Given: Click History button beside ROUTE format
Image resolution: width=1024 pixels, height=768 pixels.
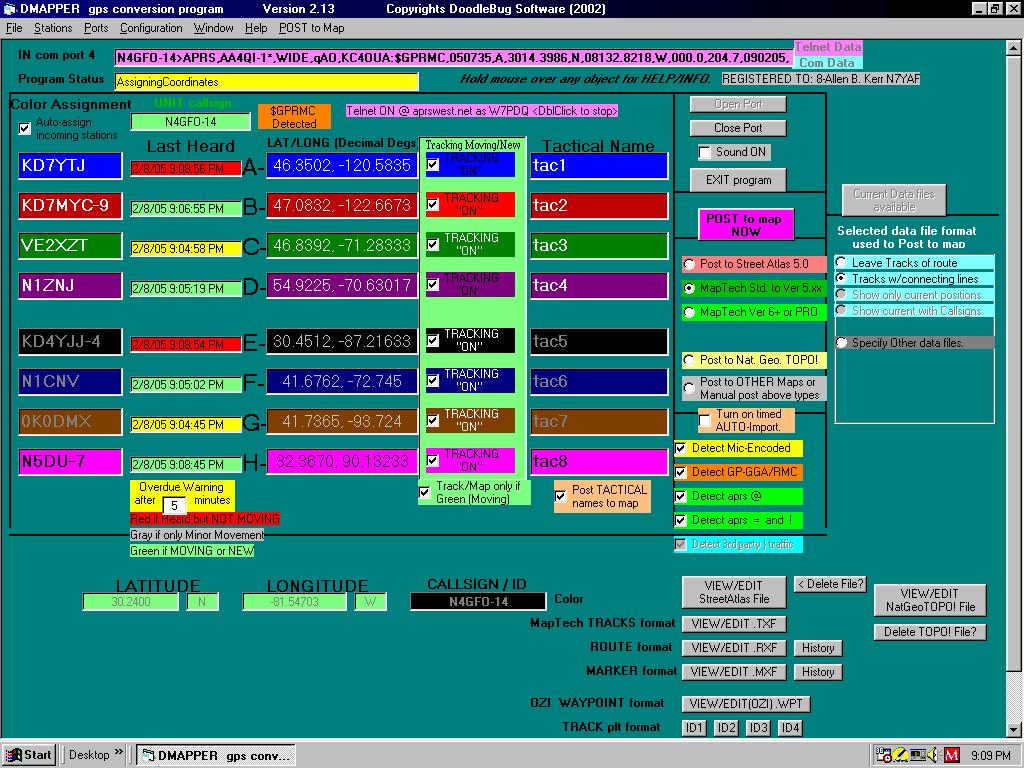Looking at the screenshot, I should click(817, 648).
